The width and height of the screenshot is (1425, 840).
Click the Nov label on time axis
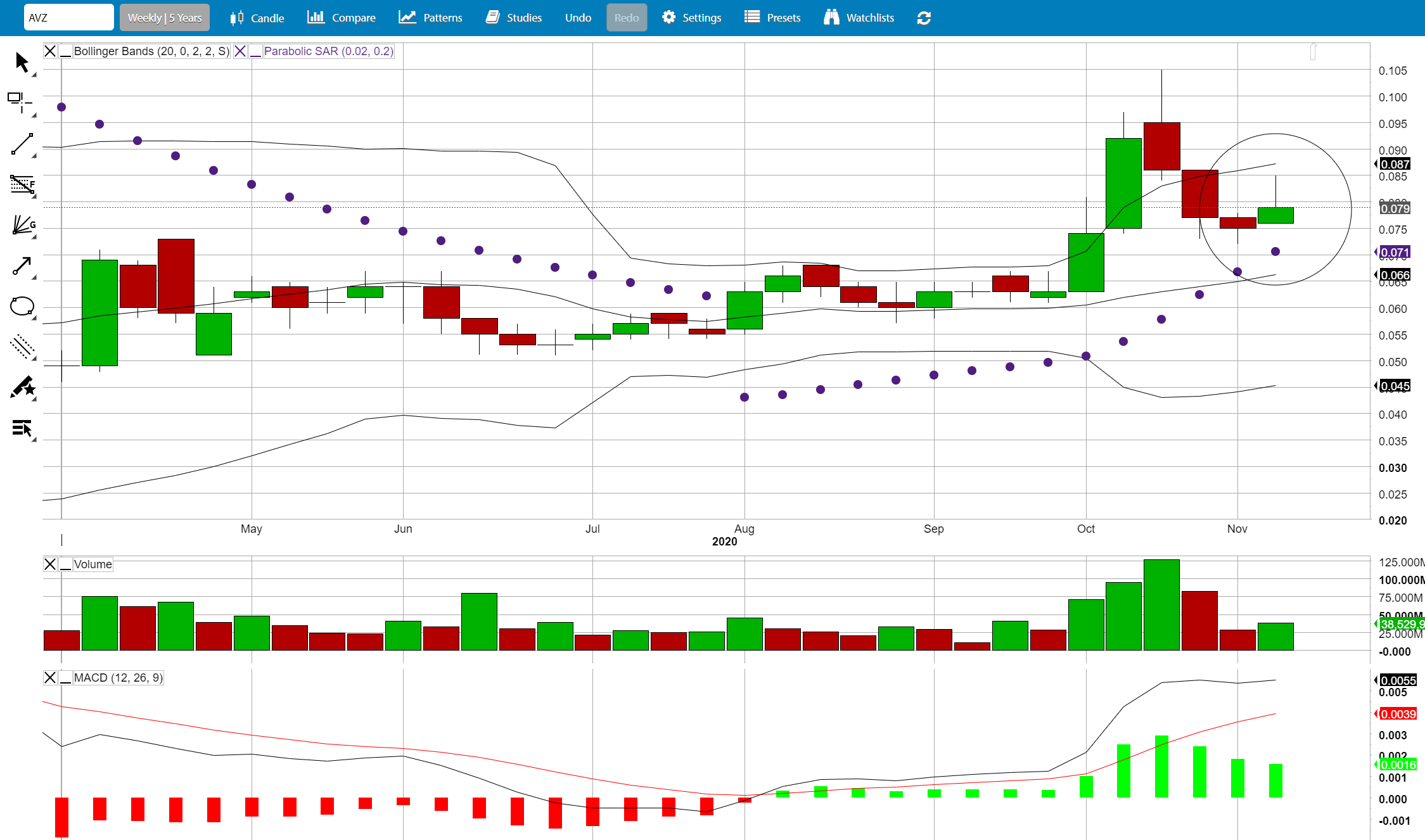click(1237, 529)
